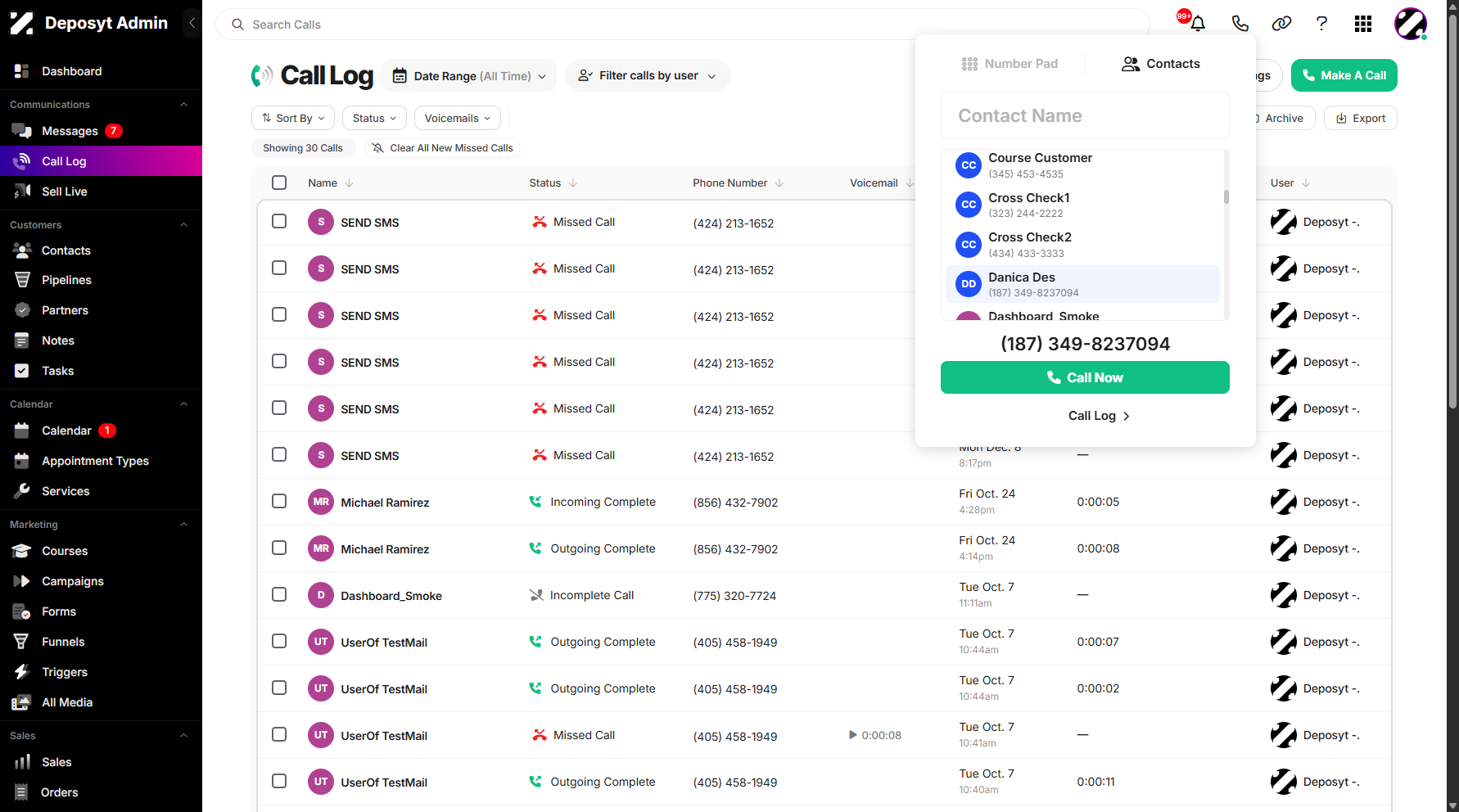1459x812 pixels.
Task: Open the Voicemails filter dropdown
Action: point(458,118)
